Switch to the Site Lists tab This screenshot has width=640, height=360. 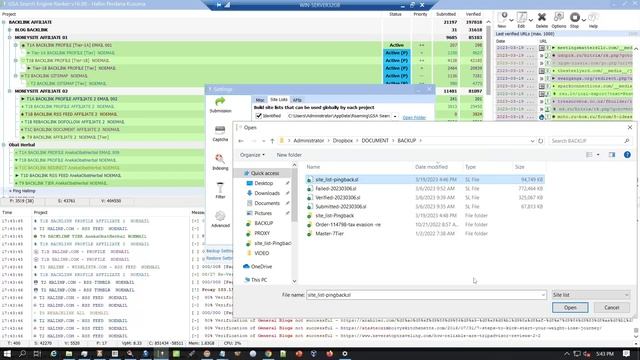pos(279,100)
